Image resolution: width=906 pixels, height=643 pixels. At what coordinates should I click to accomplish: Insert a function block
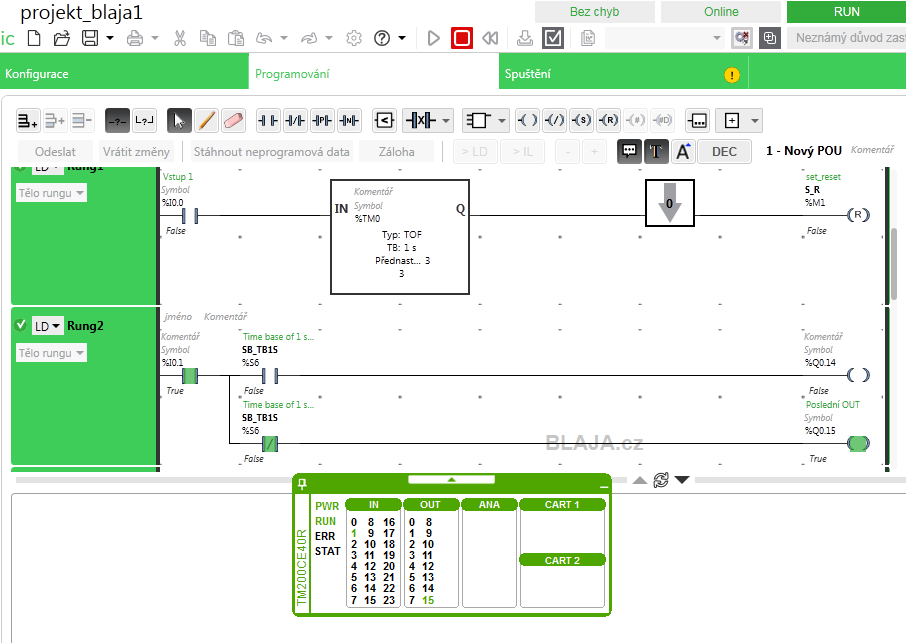coord(478,121)
